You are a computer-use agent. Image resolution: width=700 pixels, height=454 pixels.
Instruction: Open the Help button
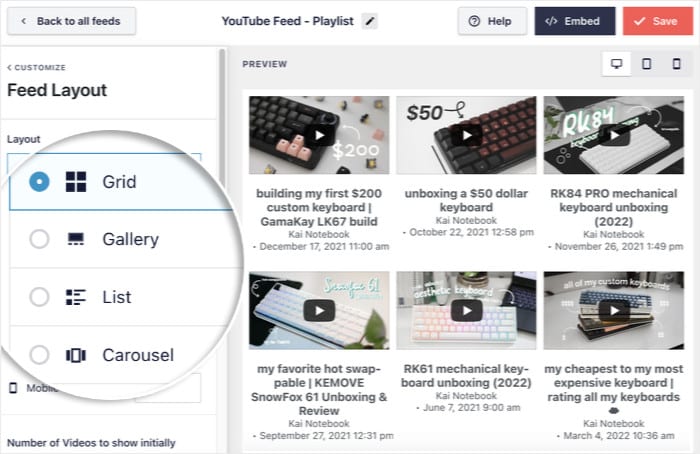tap(492, 21)
